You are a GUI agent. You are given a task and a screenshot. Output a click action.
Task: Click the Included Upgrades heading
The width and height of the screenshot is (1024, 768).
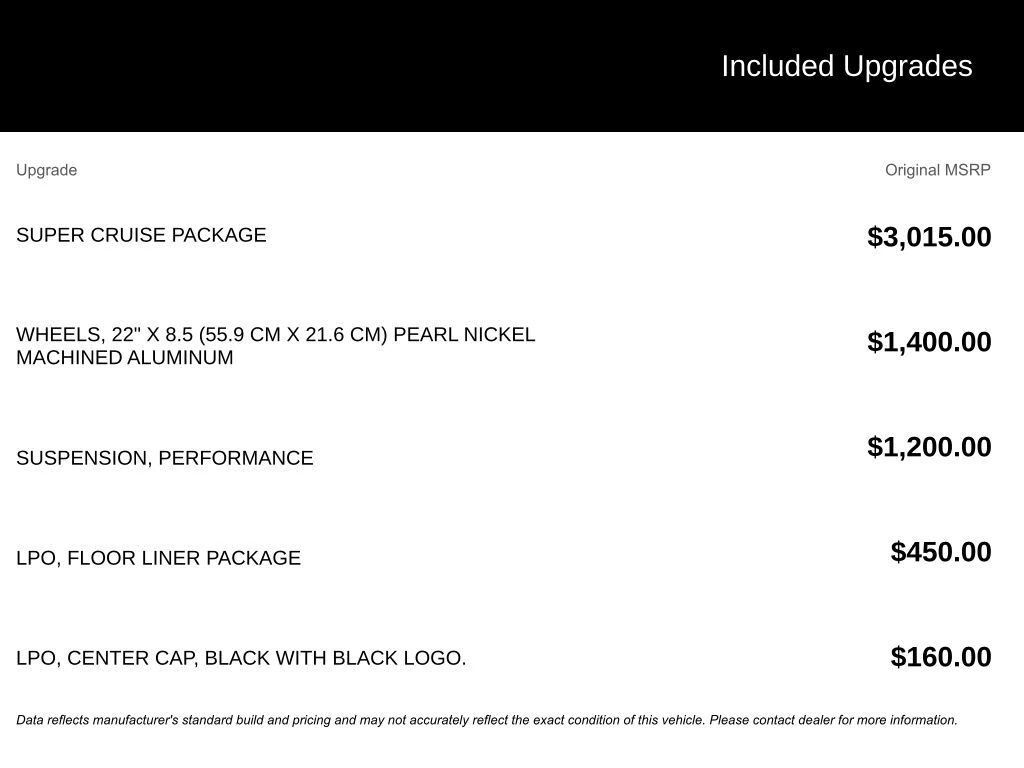tap(846, 66)
